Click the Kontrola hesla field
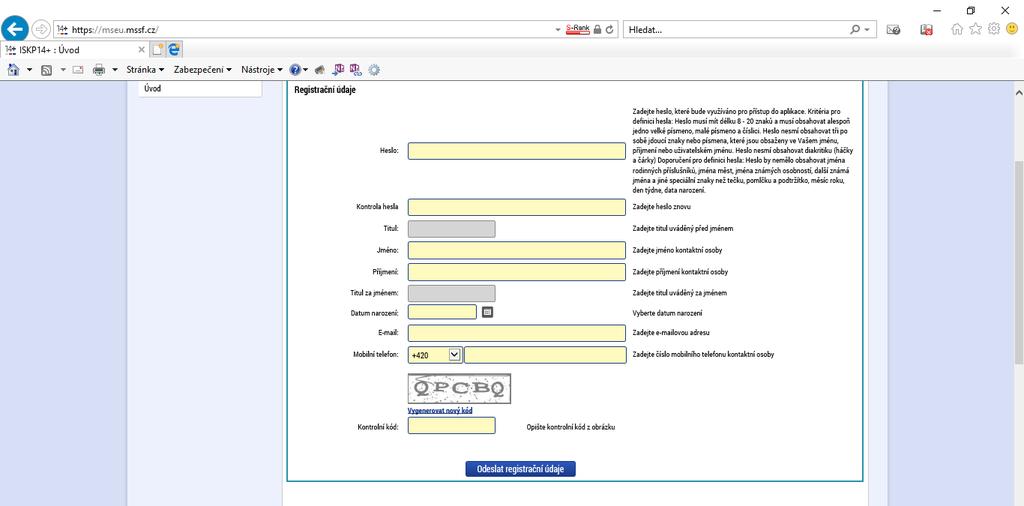The height and width of the screenshot is (506, 1024). click(x=517, y=207)
